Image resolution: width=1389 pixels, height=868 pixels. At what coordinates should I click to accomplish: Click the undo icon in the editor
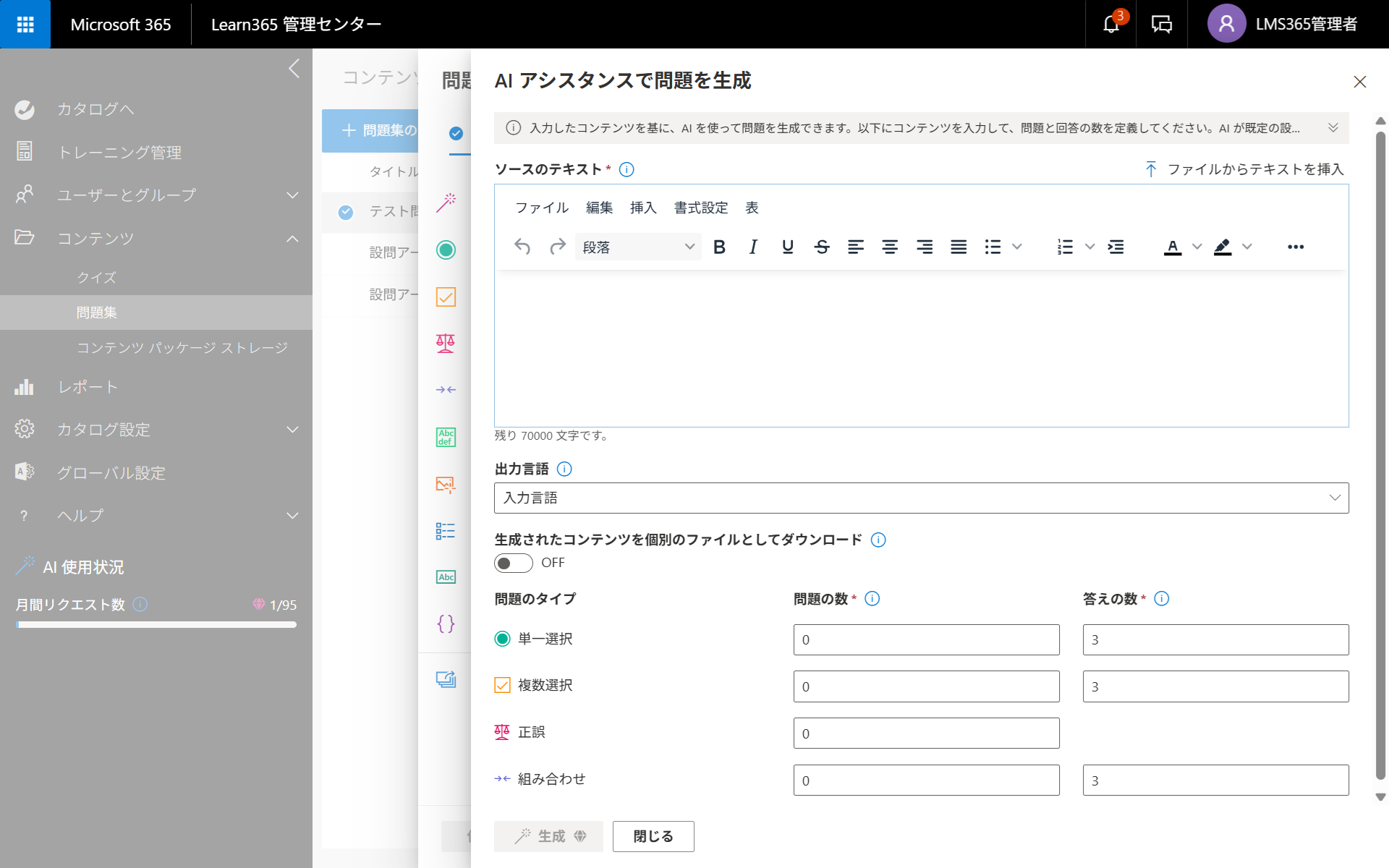coord(522,247)
